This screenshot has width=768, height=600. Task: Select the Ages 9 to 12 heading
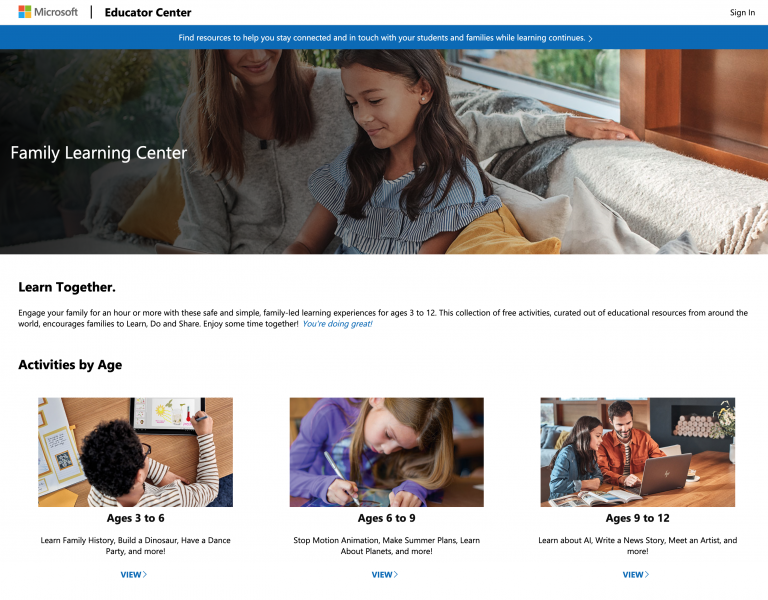(x=637, y=518)
